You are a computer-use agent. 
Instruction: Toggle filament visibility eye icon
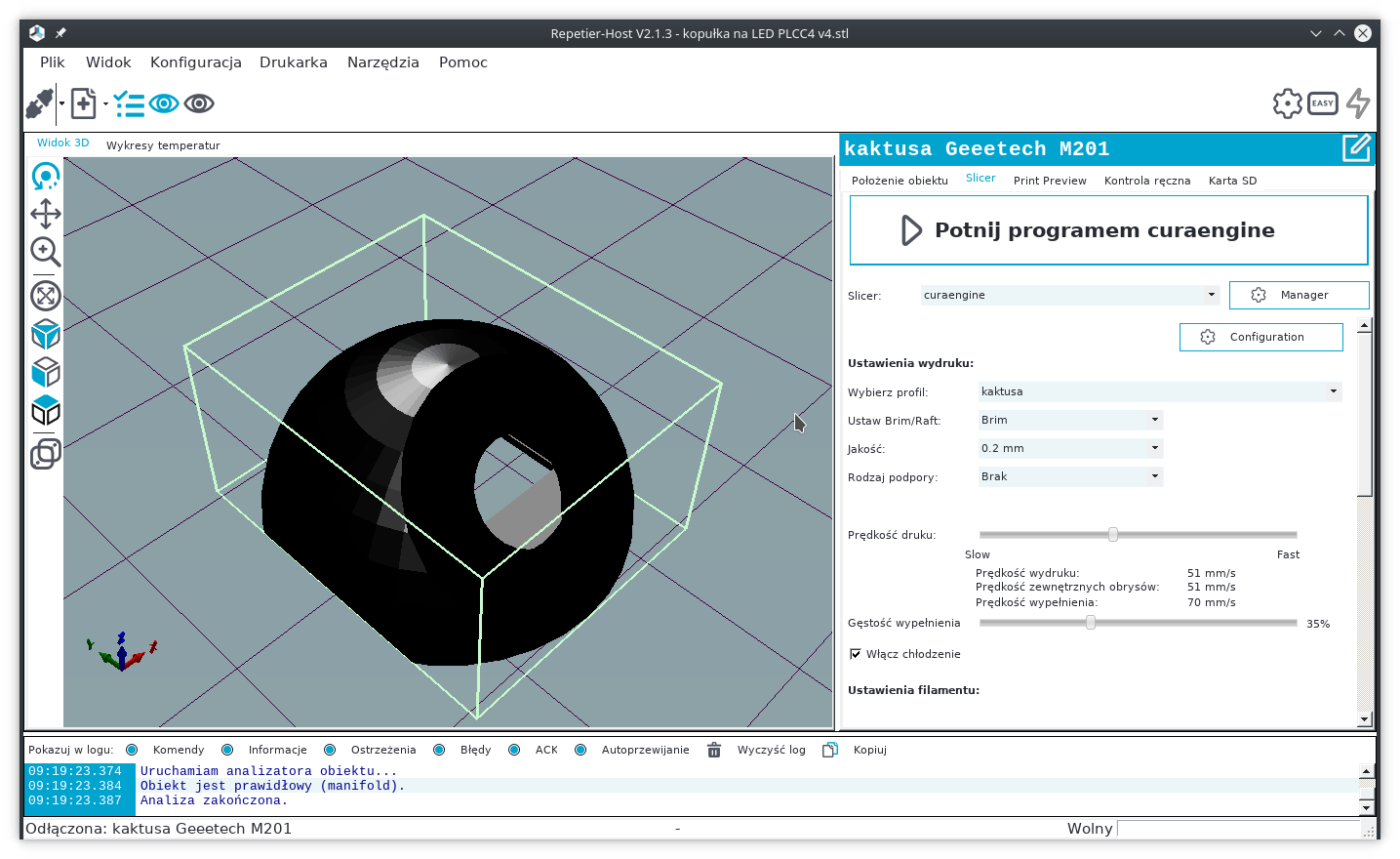click(x=164, y=103)
